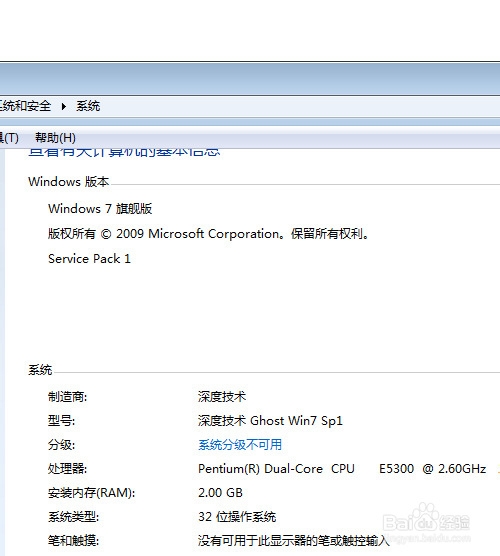Screen dimensions: 500x556
Task: Click the 深度技术 Ghost Win7 Sp1 value
Action: point(270,421)
